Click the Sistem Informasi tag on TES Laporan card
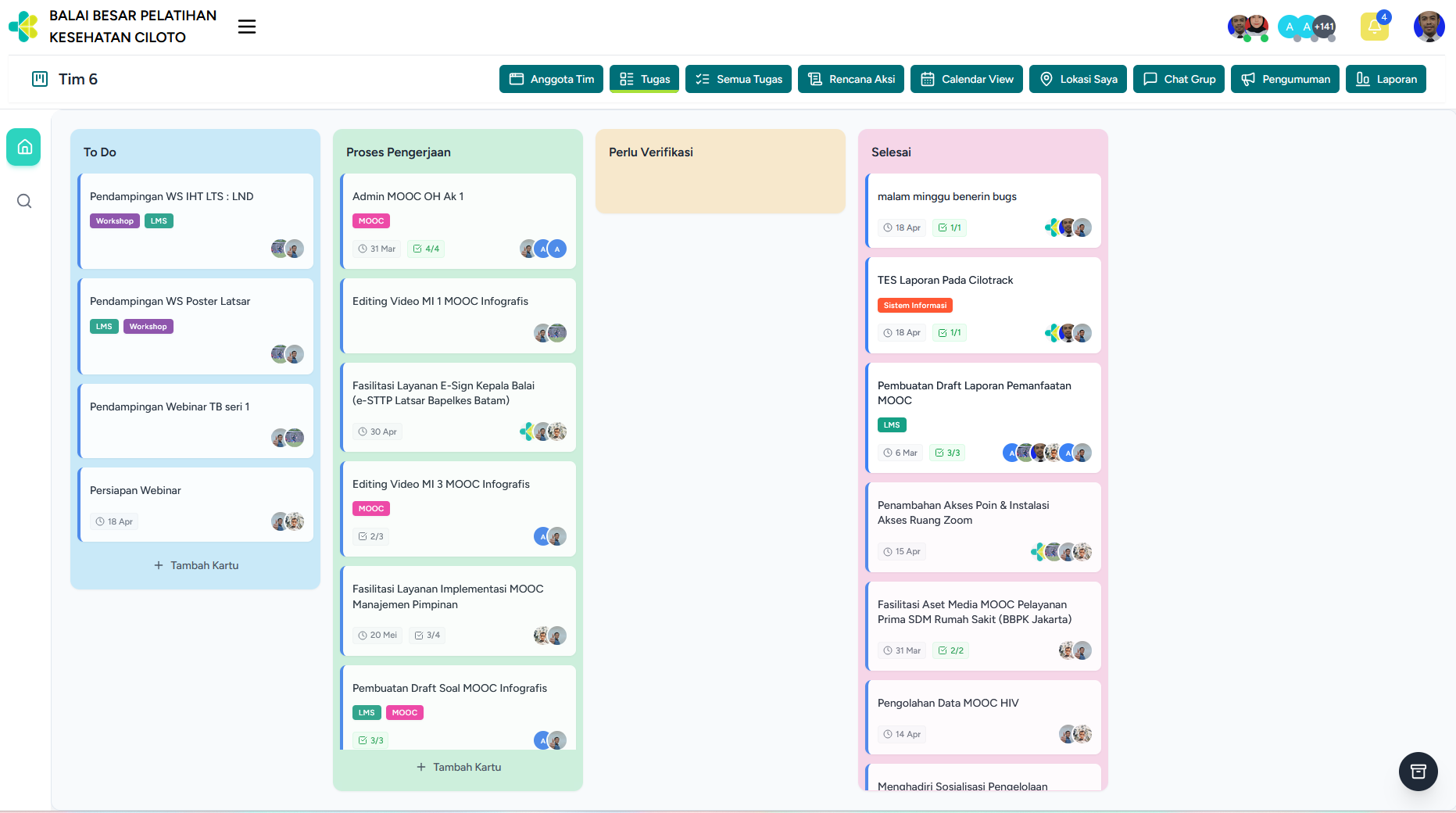Viewport: 1456px width, 813px height. [x=914, y=305]
